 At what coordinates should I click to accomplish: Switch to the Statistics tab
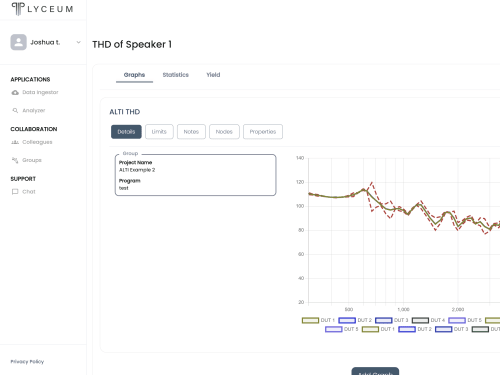(176, 75)
